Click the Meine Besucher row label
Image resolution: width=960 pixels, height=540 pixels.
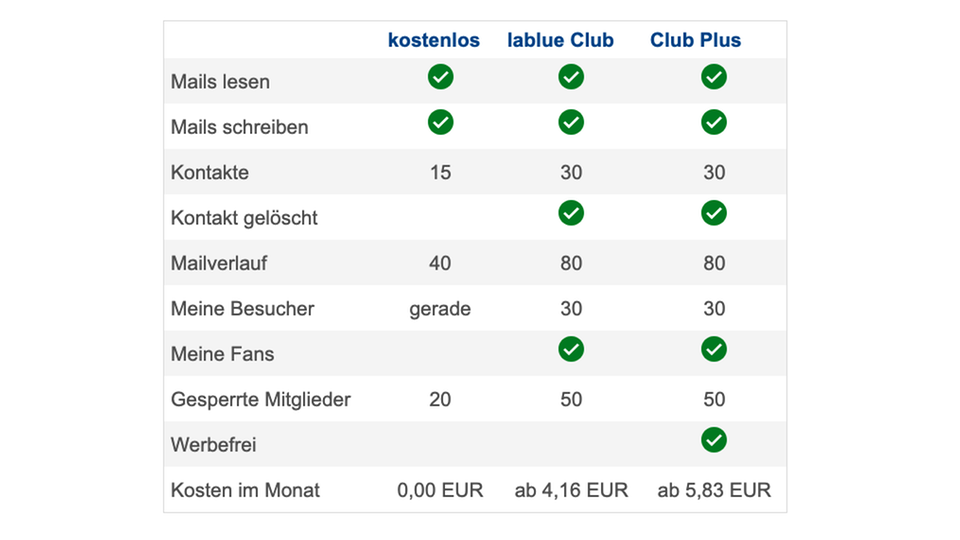tap(243, 309)
